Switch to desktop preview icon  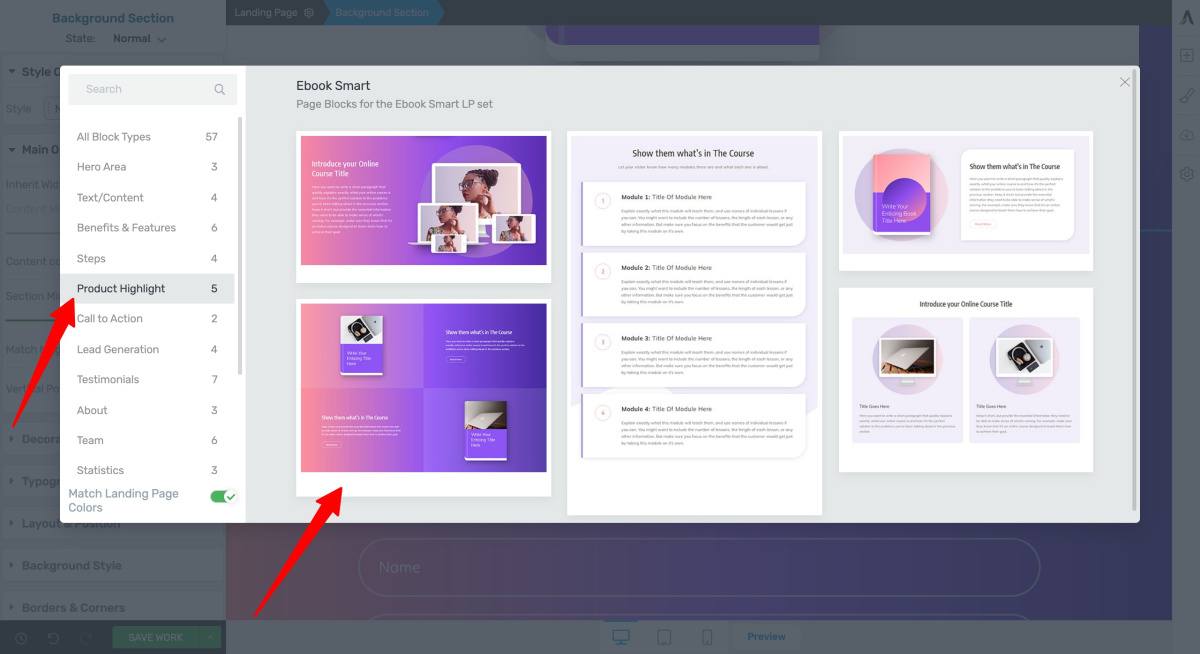[621, 637]
